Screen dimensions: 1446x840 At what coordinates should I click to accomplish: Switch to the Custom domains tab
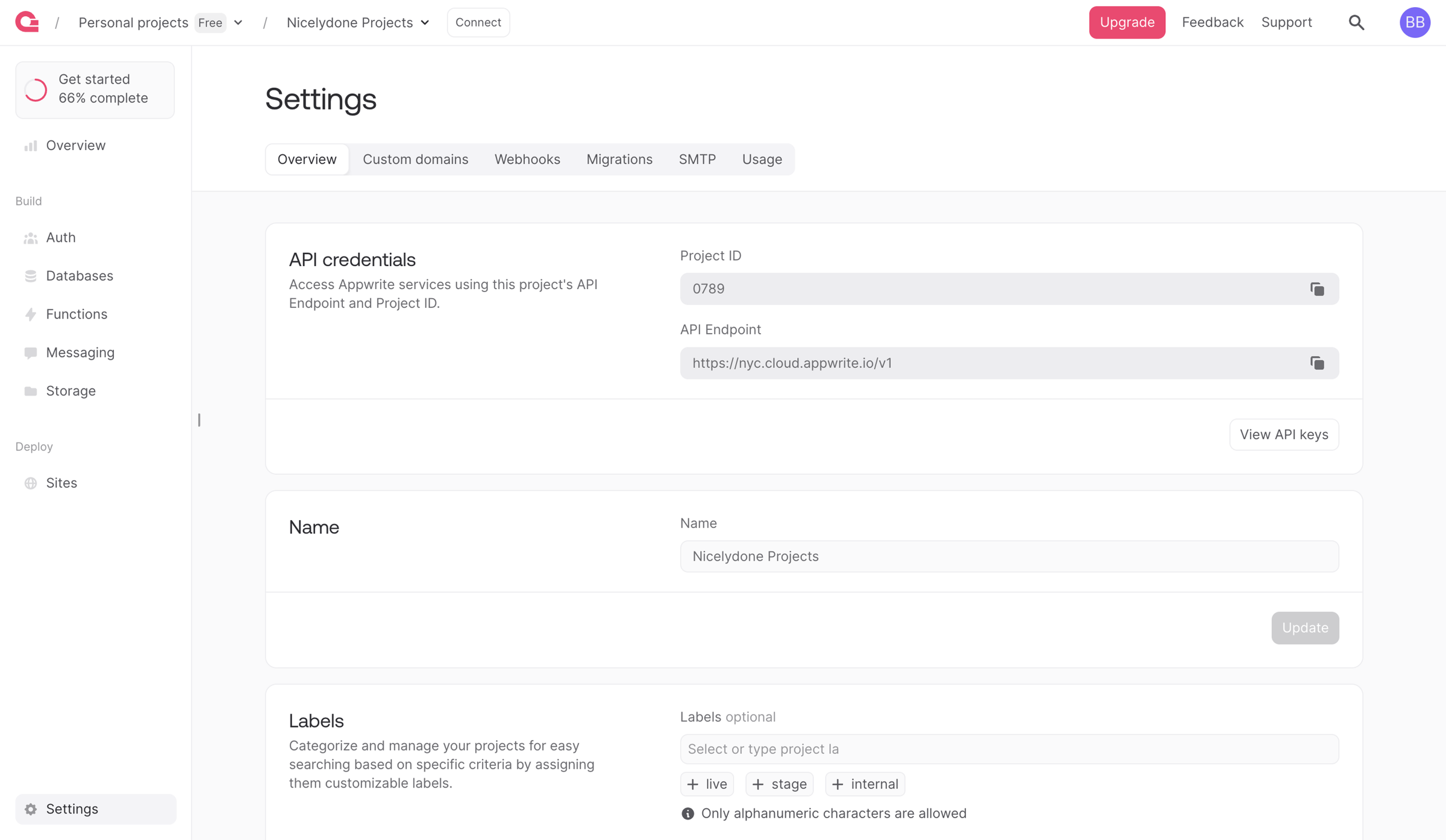click(415, 159)
